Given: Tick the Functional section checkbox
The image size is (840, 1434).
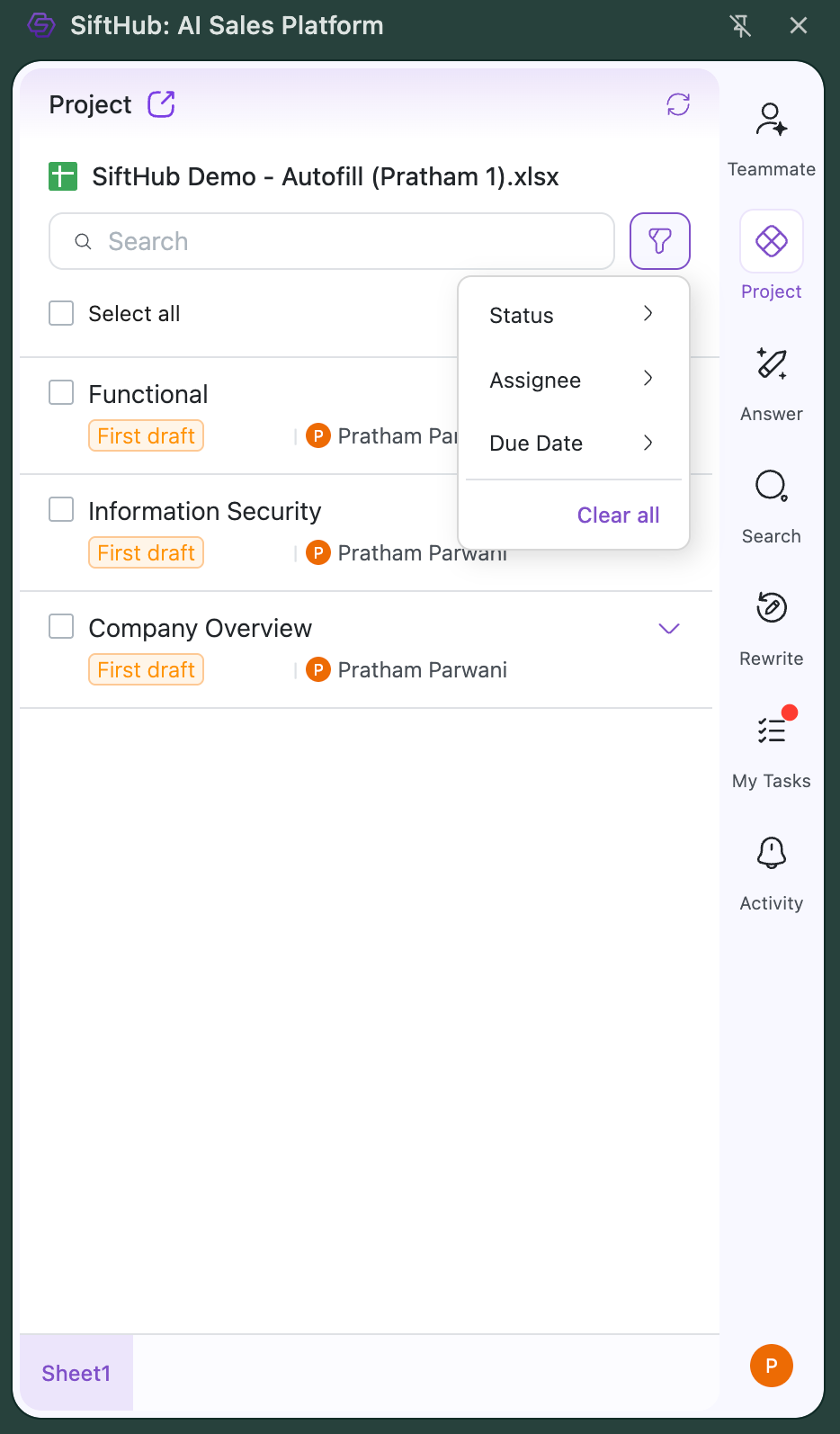Looking at the screenshot, I should [61, 393].
